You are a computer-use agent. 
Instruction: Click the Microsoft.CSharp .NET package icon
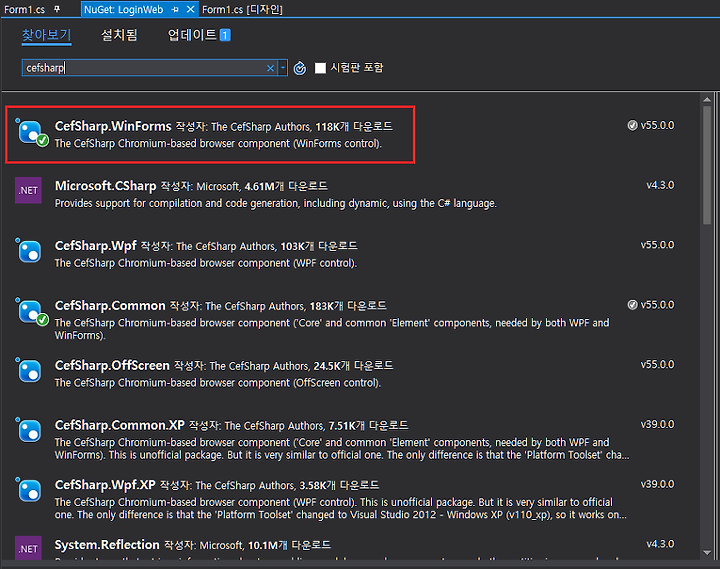click(28, 190)
